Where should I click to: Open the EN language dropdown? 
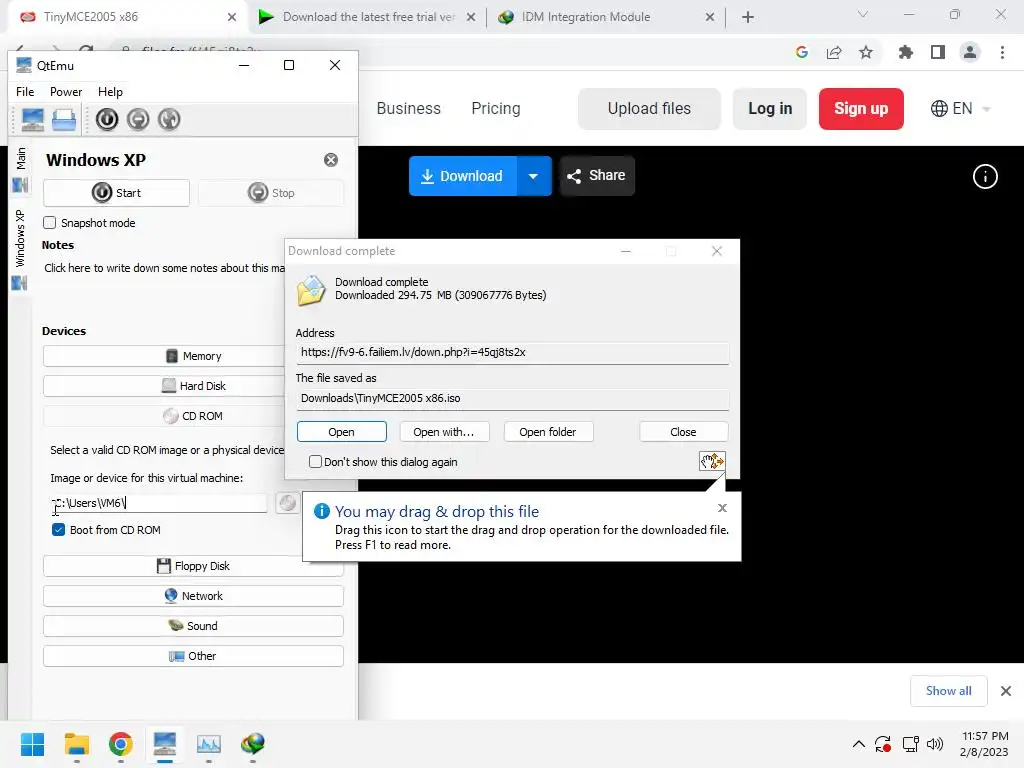pyautogui.click(x=961, y=108)
